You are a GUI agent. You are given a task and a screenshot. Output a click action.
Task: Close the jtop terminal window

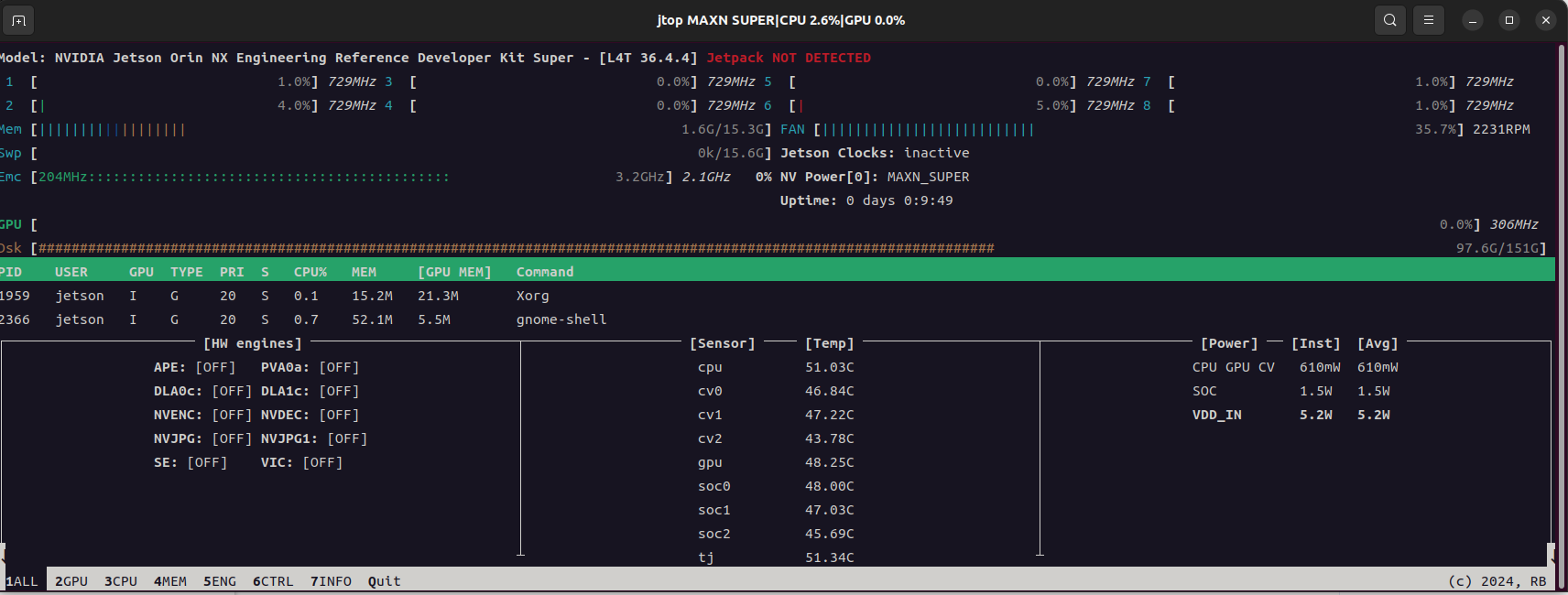click(x=1546, y=20)
